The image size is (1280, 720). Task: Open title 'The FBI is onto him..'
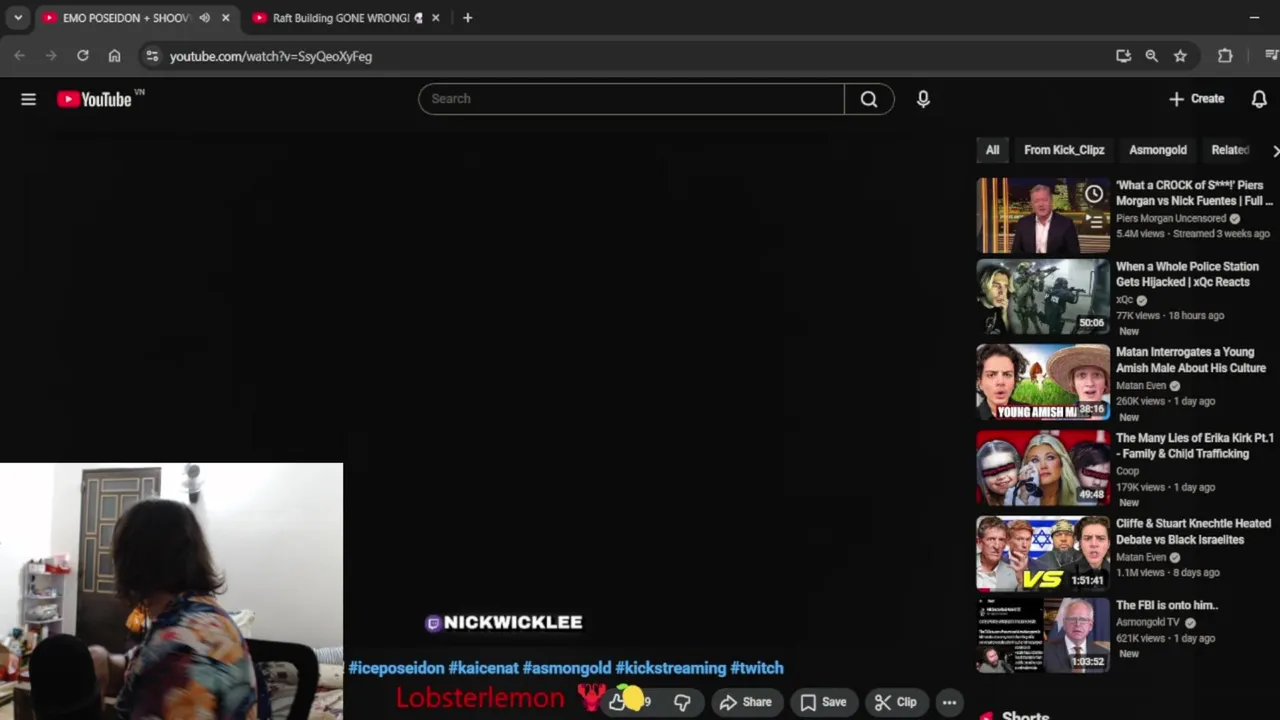click(1167, 605)
